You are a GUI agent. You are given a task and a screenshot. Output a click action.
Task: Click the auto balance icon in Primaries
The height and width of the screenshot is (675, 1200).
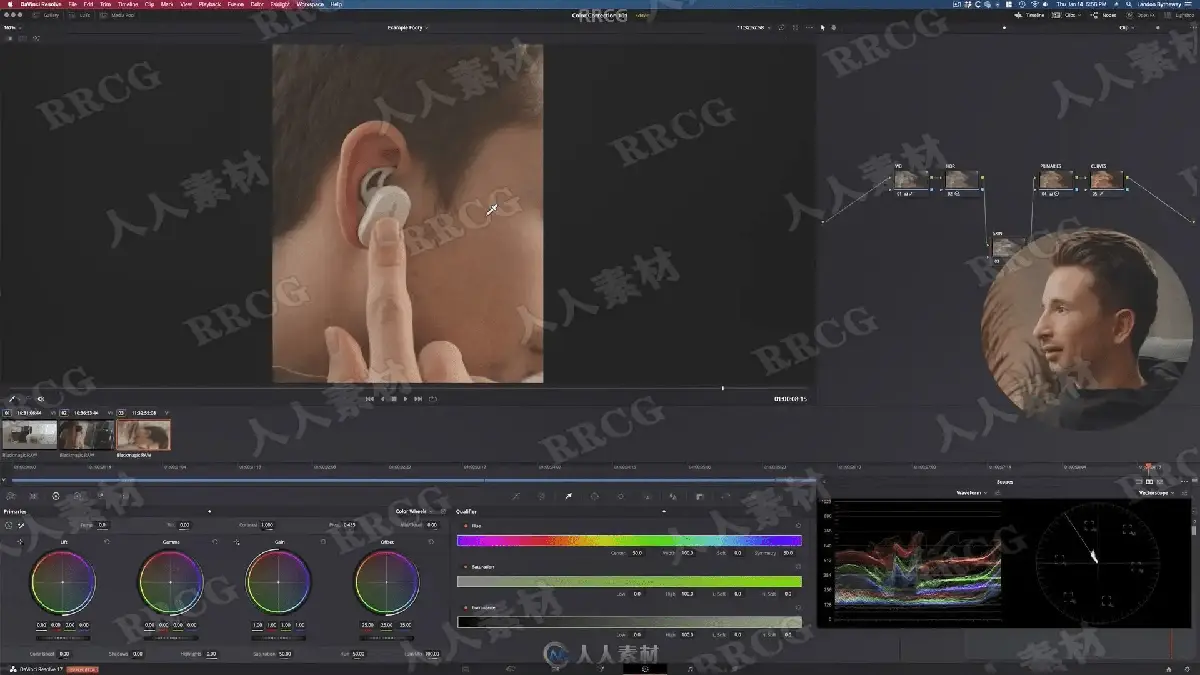[x=9, y=524]
